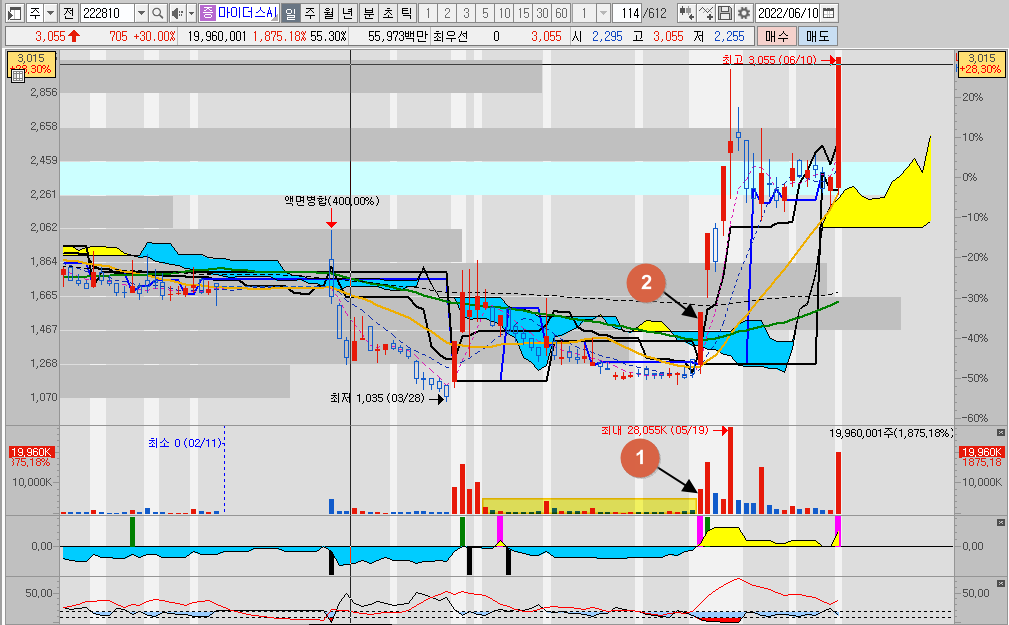Image resolution: width=1009 pixels, height=625 pixels.
Task: Click the 최저 1,035 (03/28) label
Action: [x=377, y=398]
